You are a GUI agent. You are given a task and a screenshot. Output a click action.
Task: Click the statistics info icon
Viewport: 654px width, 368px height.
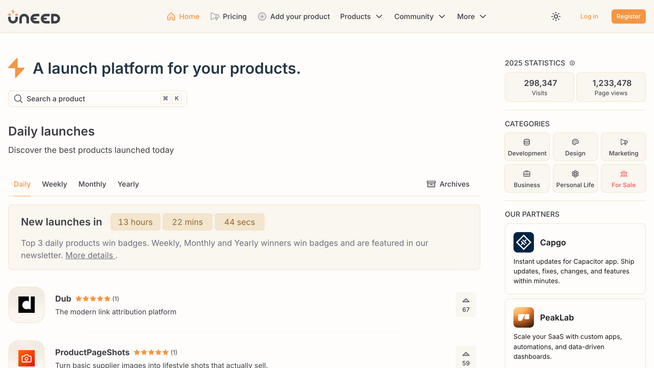572,63
